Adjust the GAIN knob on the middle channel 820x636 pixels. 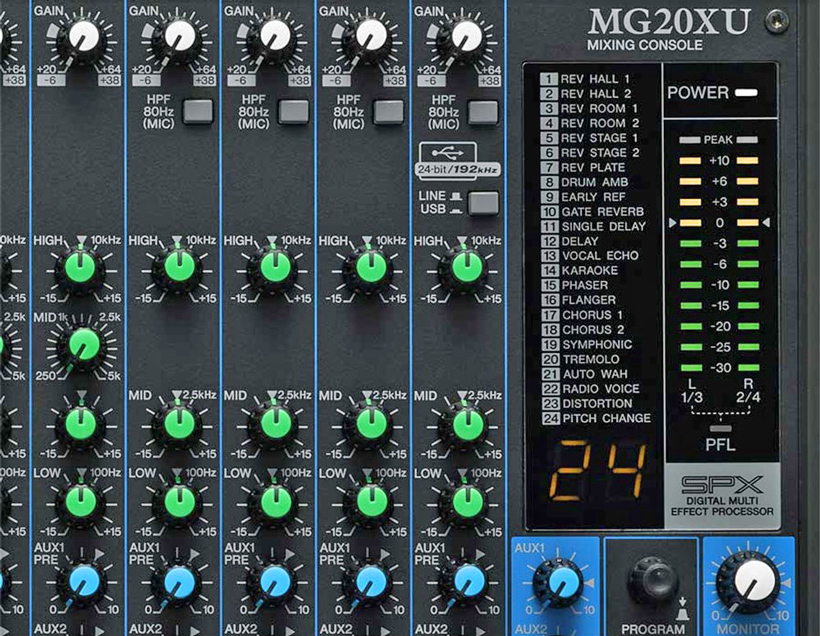pos(274,38)
